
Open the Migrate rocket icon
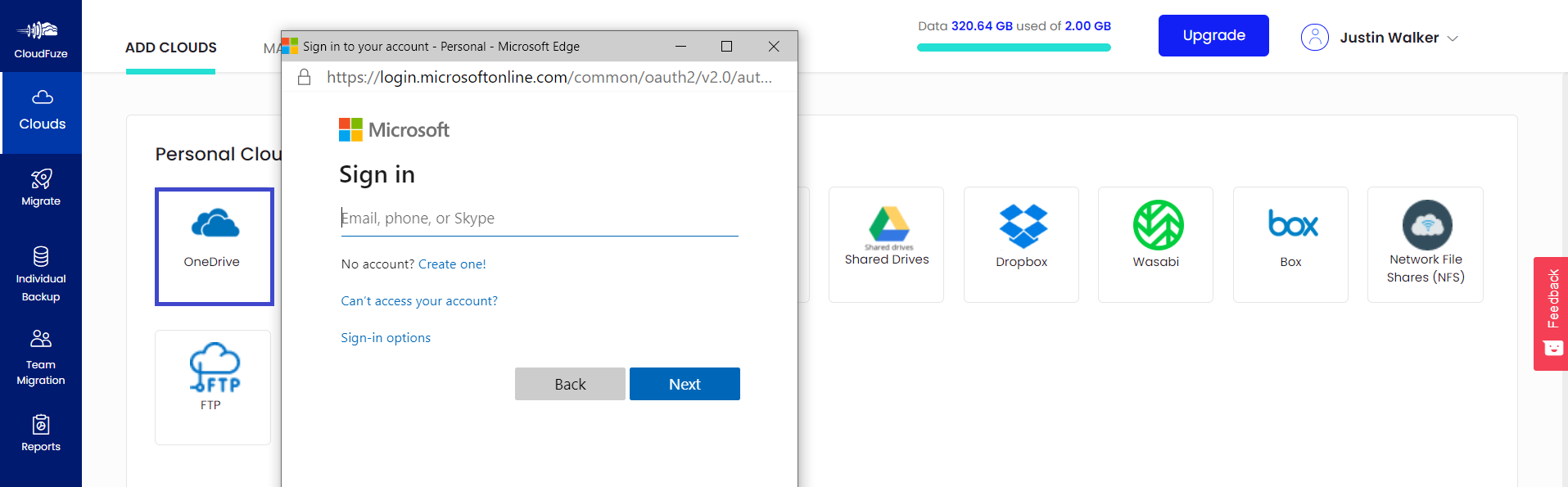click(41, 178)
